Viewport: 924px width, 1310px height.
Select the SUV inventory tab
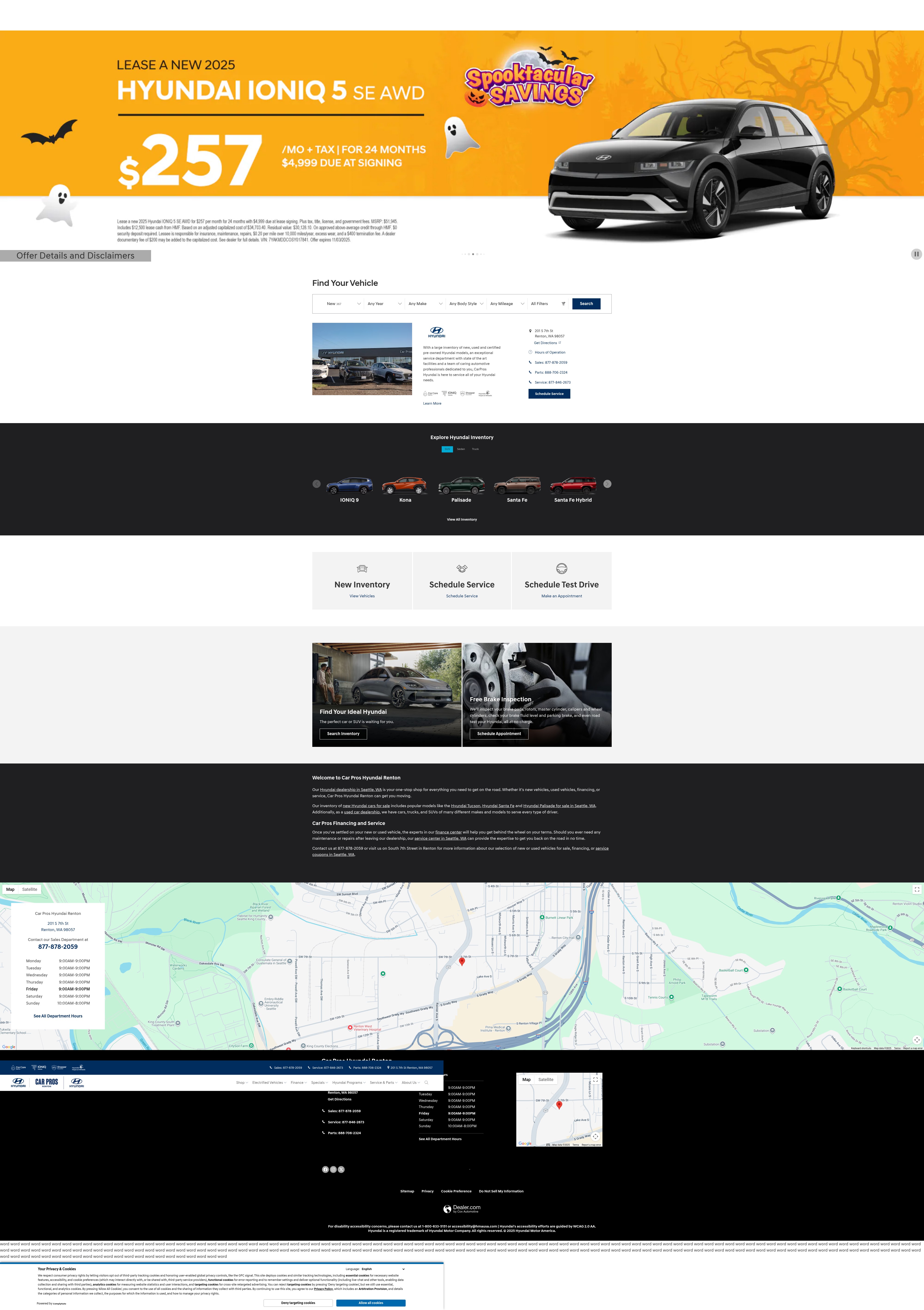(447, 449)
